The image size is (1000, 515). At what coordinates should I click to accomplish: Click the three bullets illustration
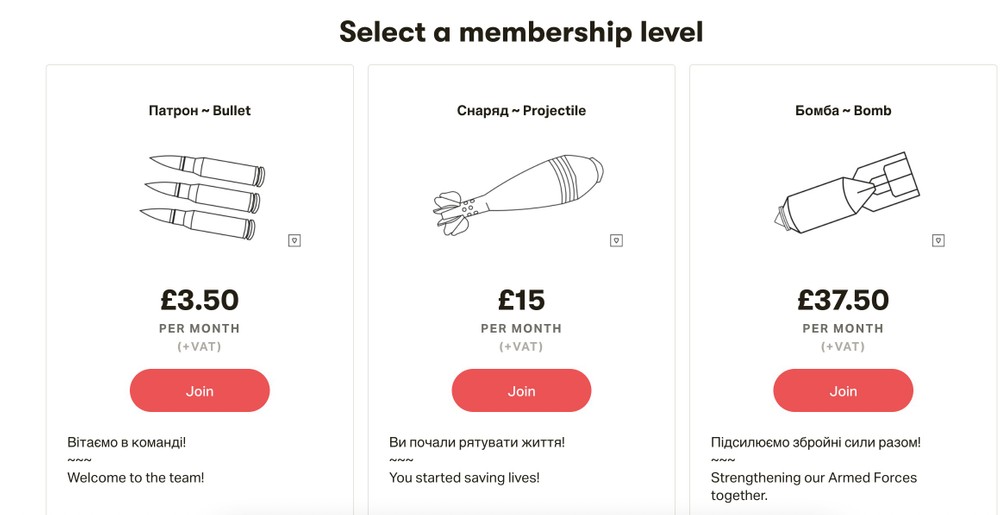pyautogui.click(x=201, y=195)
